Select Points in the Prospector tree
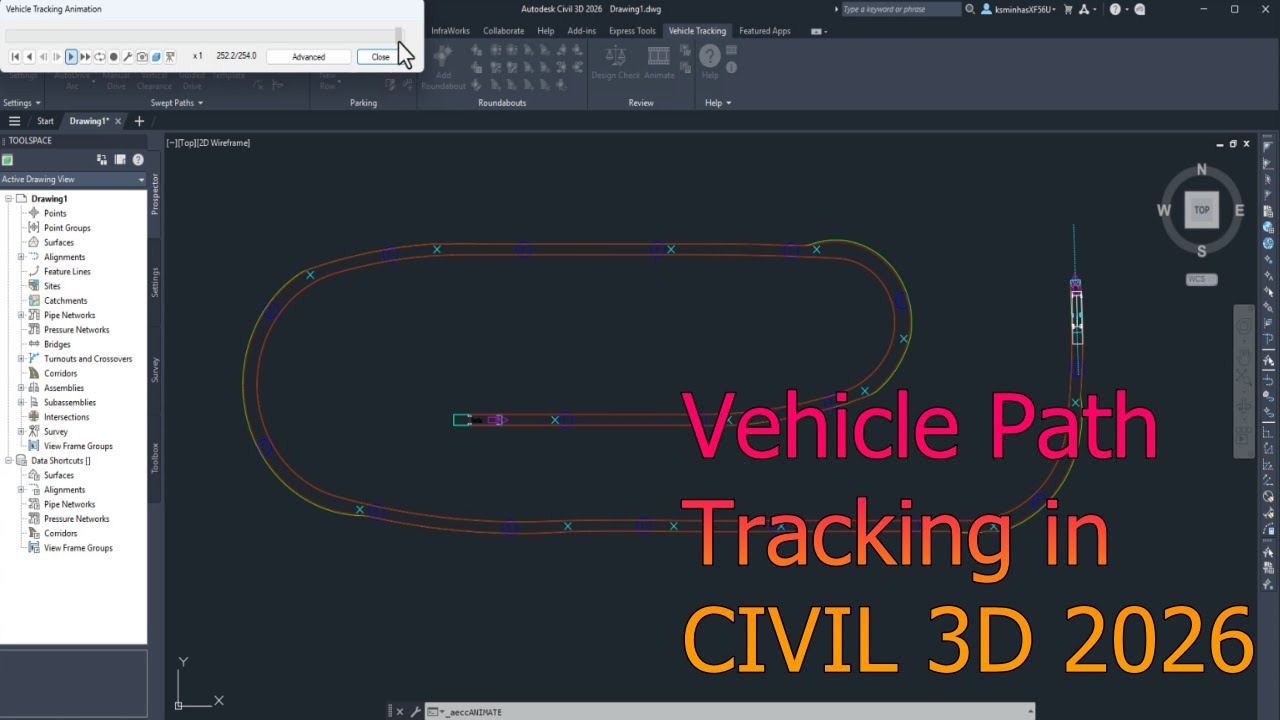This screenshot has width=1280, height=720. pyautogui.click(x=55, y=213)
